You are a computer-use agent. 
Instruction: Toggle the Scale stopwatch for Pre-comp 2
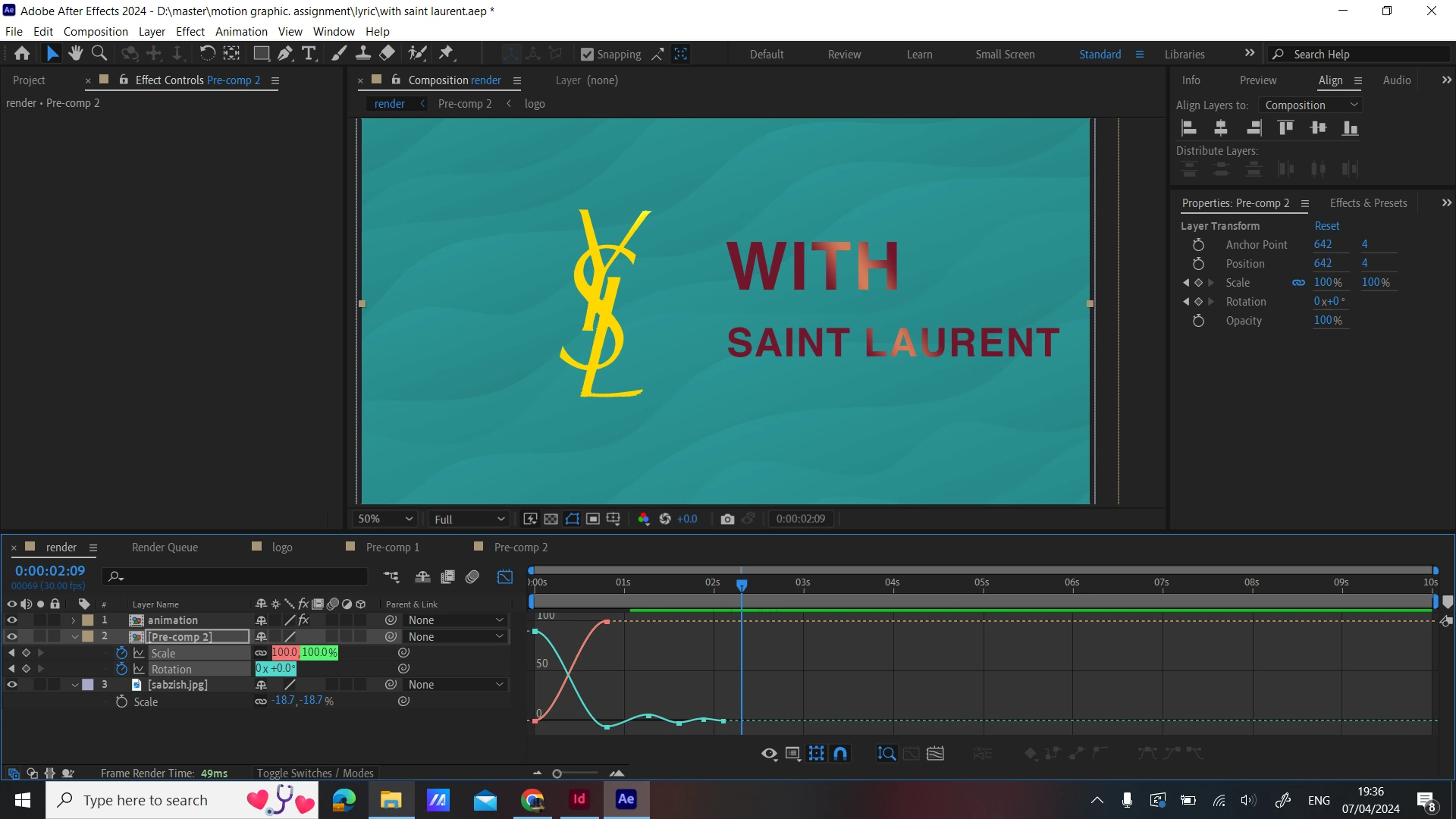coord(121,653)
